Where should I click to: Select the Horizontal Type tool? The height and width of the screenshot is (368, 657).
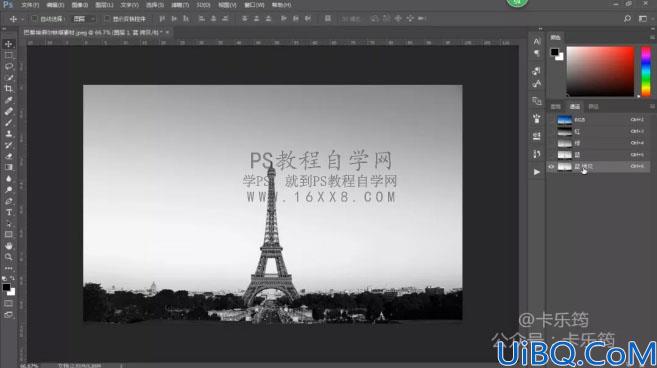(x=8, y=213)
